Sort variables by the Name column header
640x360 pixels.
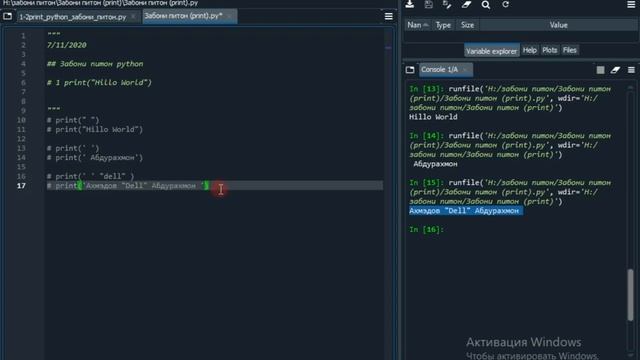417,25
